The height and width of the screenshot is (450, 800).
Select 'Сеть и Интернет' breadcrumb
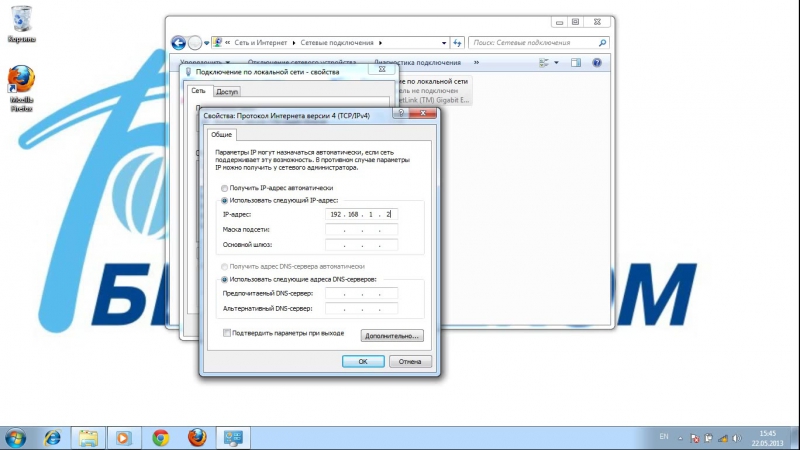point(261,43)
